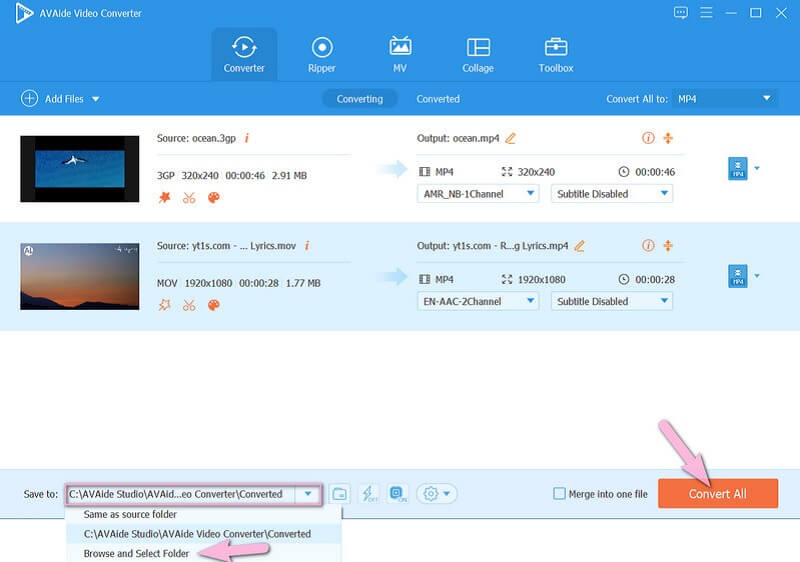Click the 1920x1080 output resolution value

541,279
